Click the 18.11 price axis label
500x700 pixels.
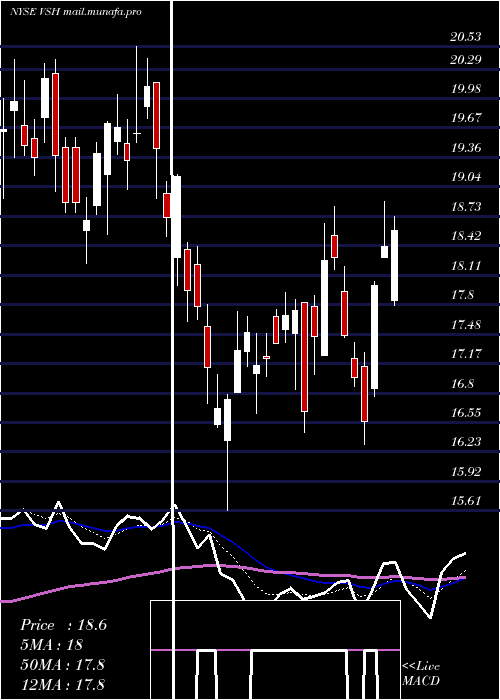(466, 265)
